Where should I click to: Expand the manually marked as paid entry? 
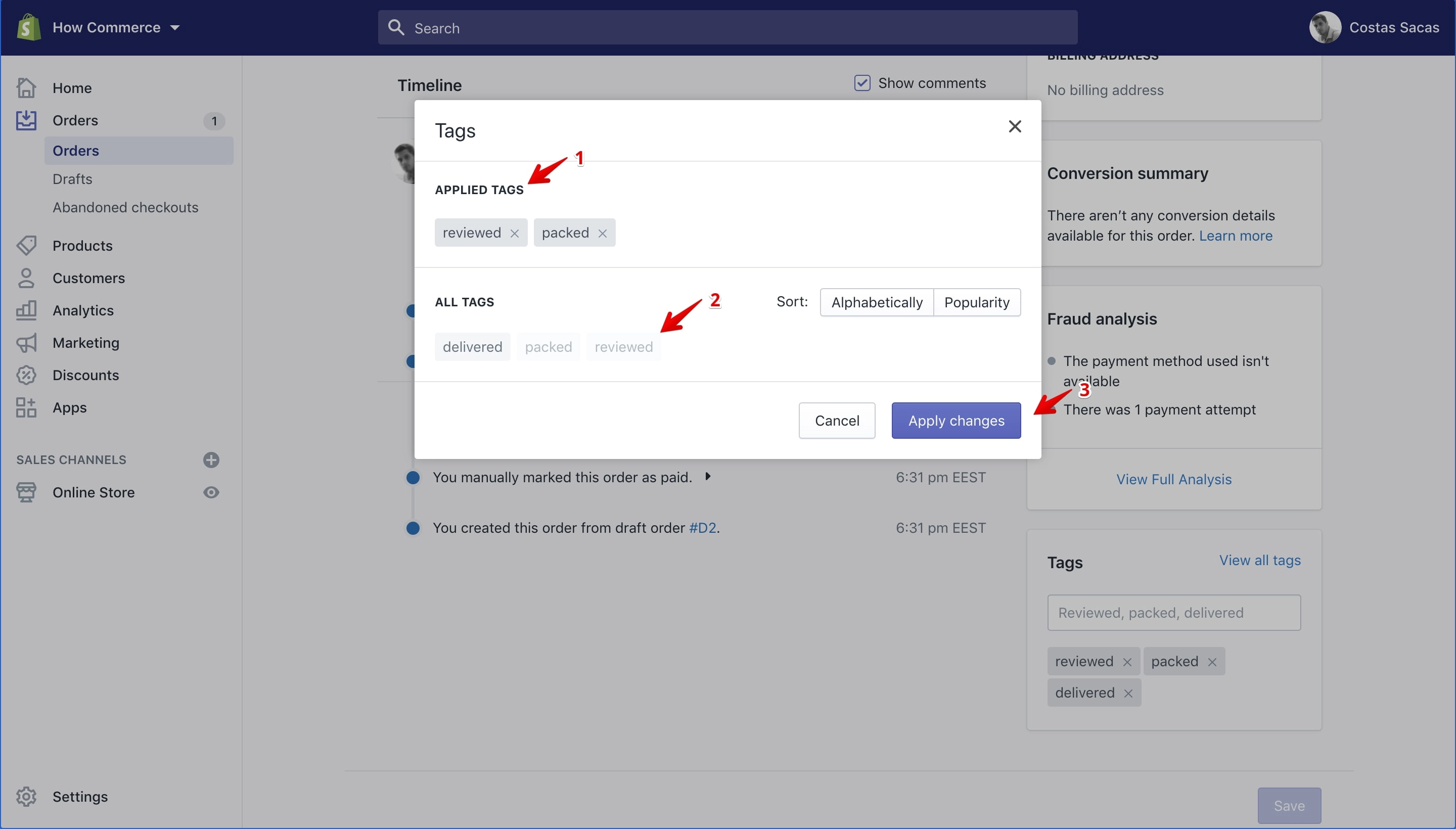coord(708,476)
